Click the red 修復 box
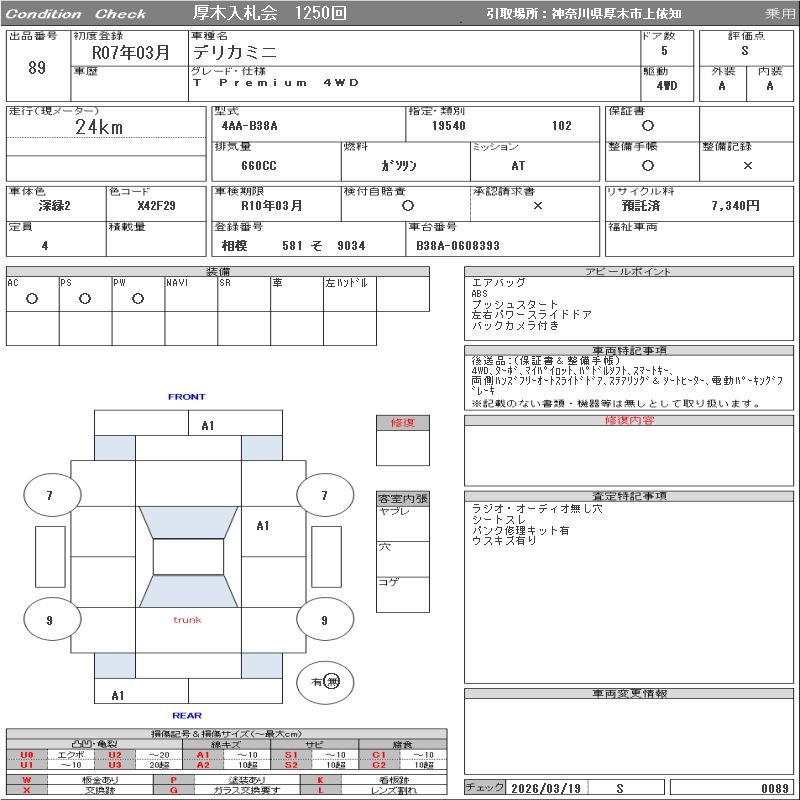800x800 pixels. [x=402, y=423]
